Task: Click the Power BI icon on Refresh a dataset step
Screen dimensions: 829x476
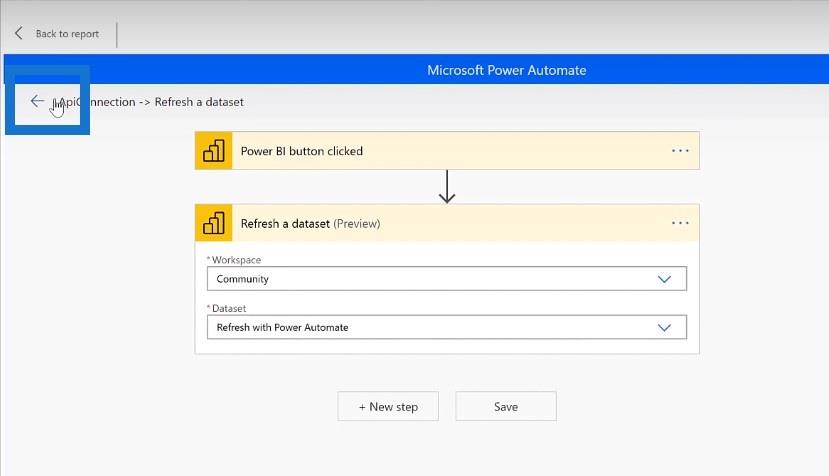Action: pyautogui.click(x=214, y=223)
